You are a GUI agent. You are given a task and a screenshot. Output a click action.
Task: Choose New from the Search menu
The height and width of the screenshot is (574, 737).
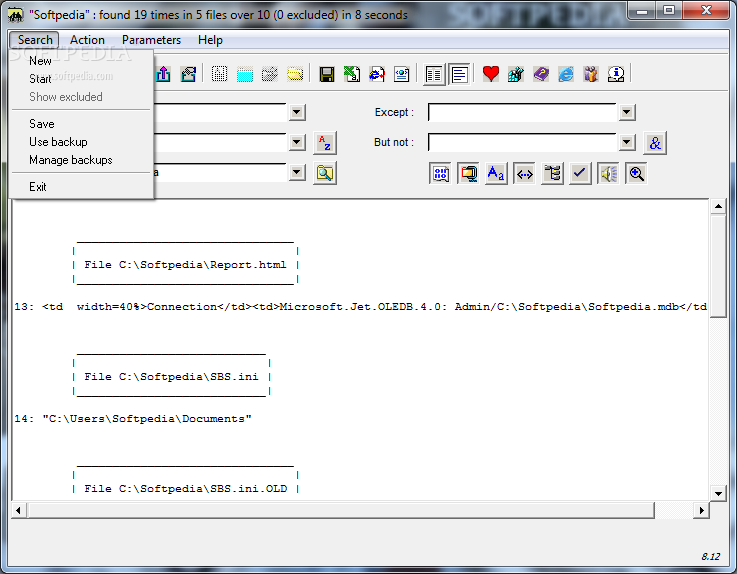(81, 61)
